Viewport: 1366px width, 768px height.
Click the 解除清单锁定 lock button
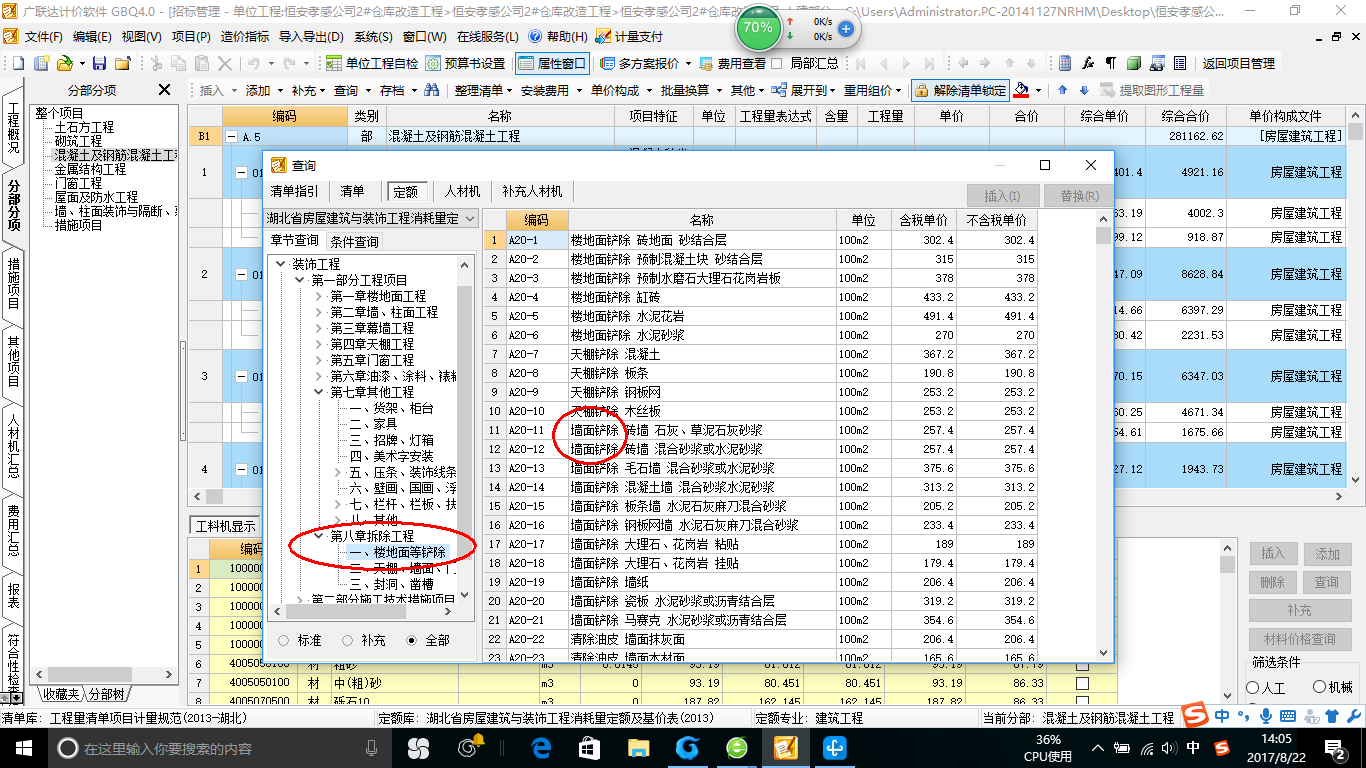960,90
